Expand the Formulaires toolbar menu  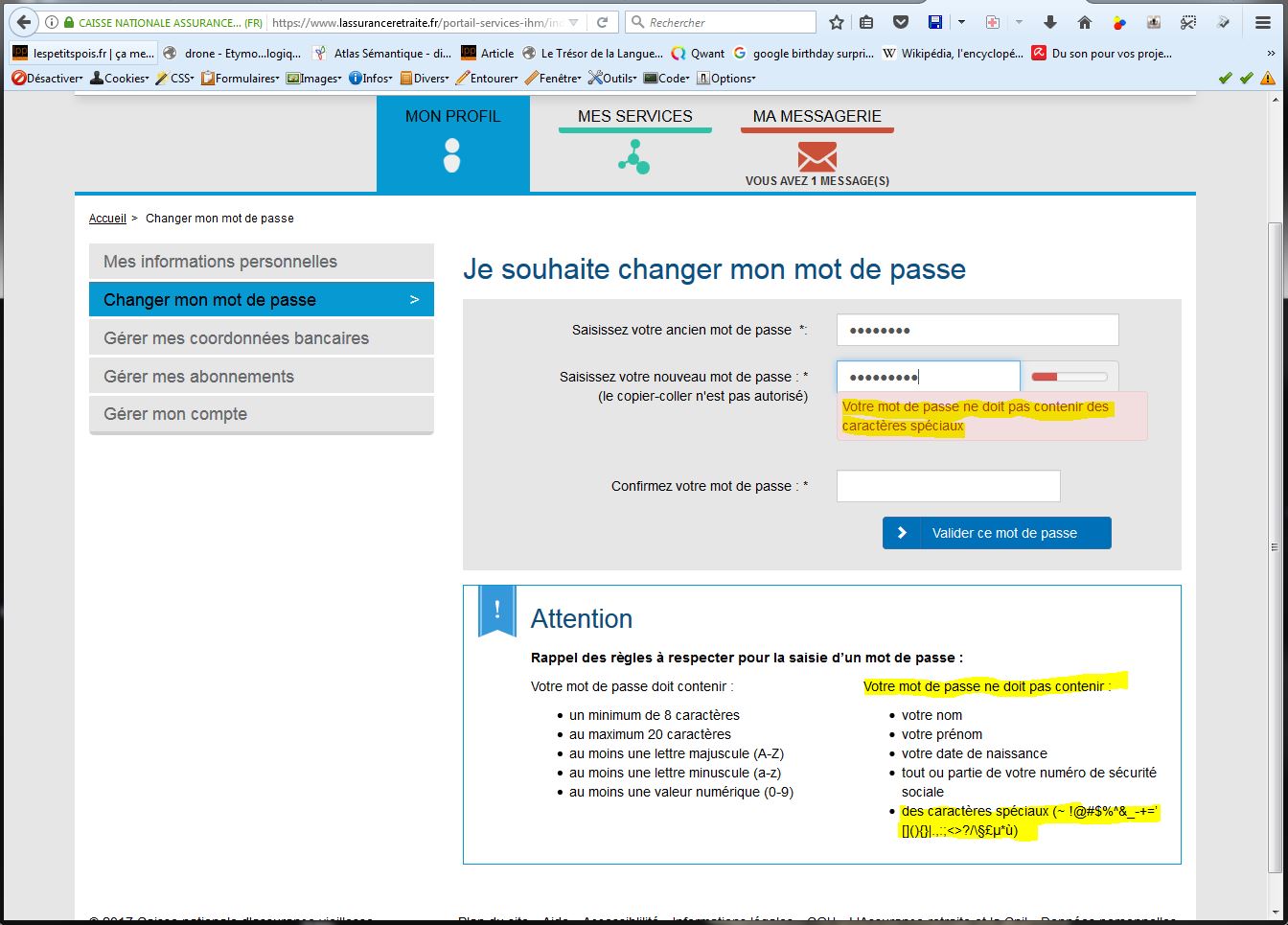240,79
